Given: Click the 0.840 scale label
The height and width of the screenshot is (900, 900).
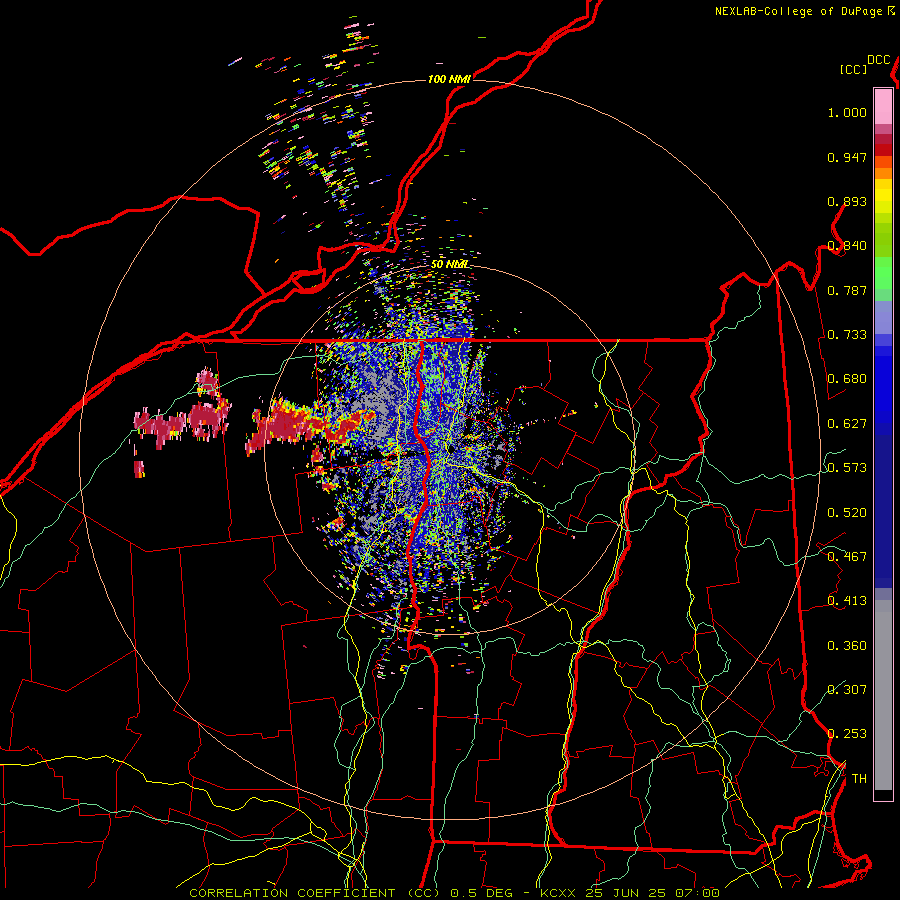Looking at the screenshot, I should 847,246.
